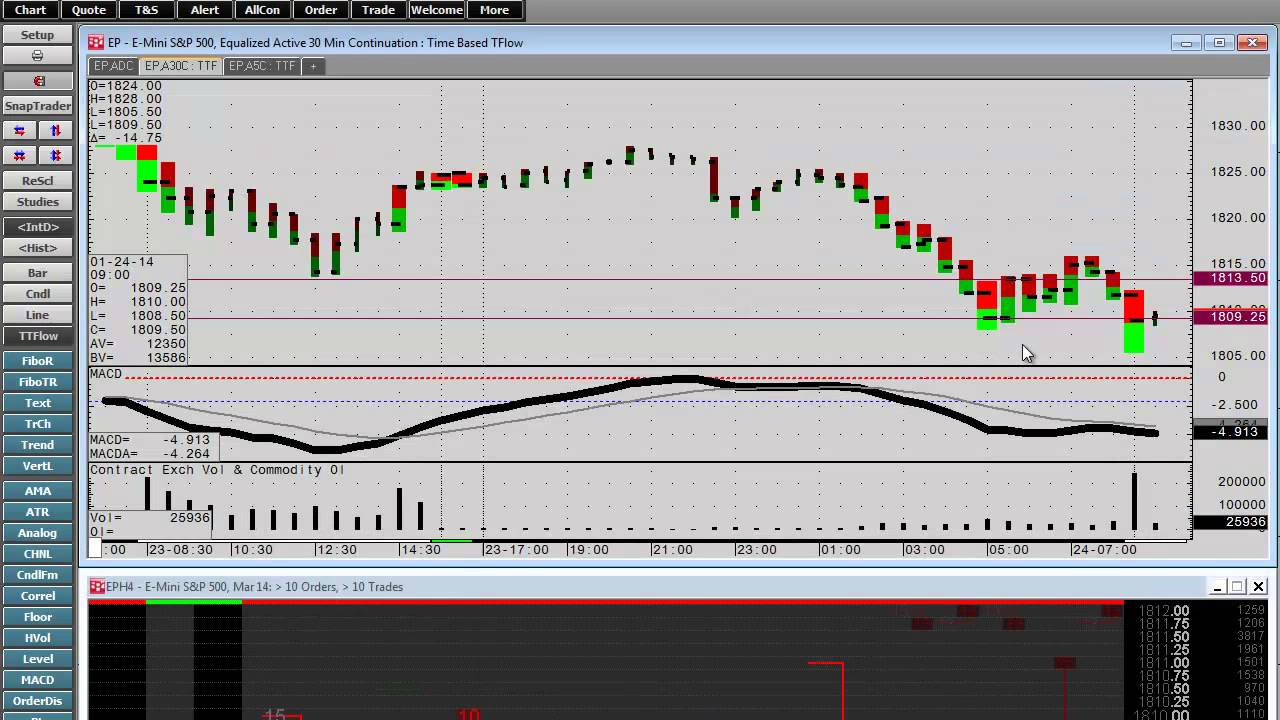Screen dimensions: 1280x720
Task: Click the horizontal compress arrows icon
Action: (x=19, y=156)
